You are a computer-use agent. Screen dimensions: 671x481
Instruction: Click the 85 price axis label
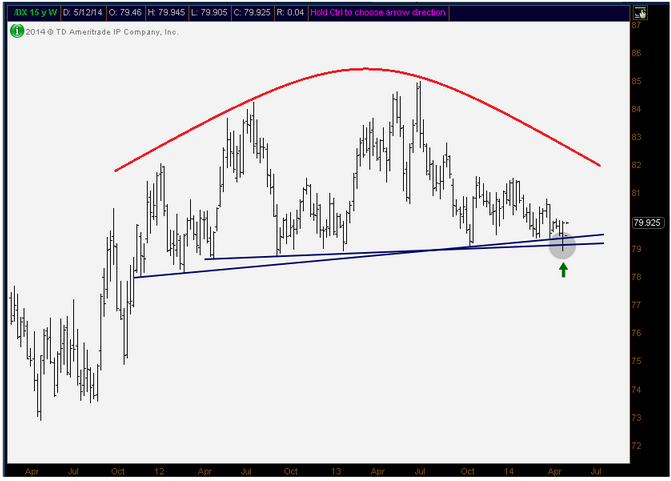pos(636,81)
